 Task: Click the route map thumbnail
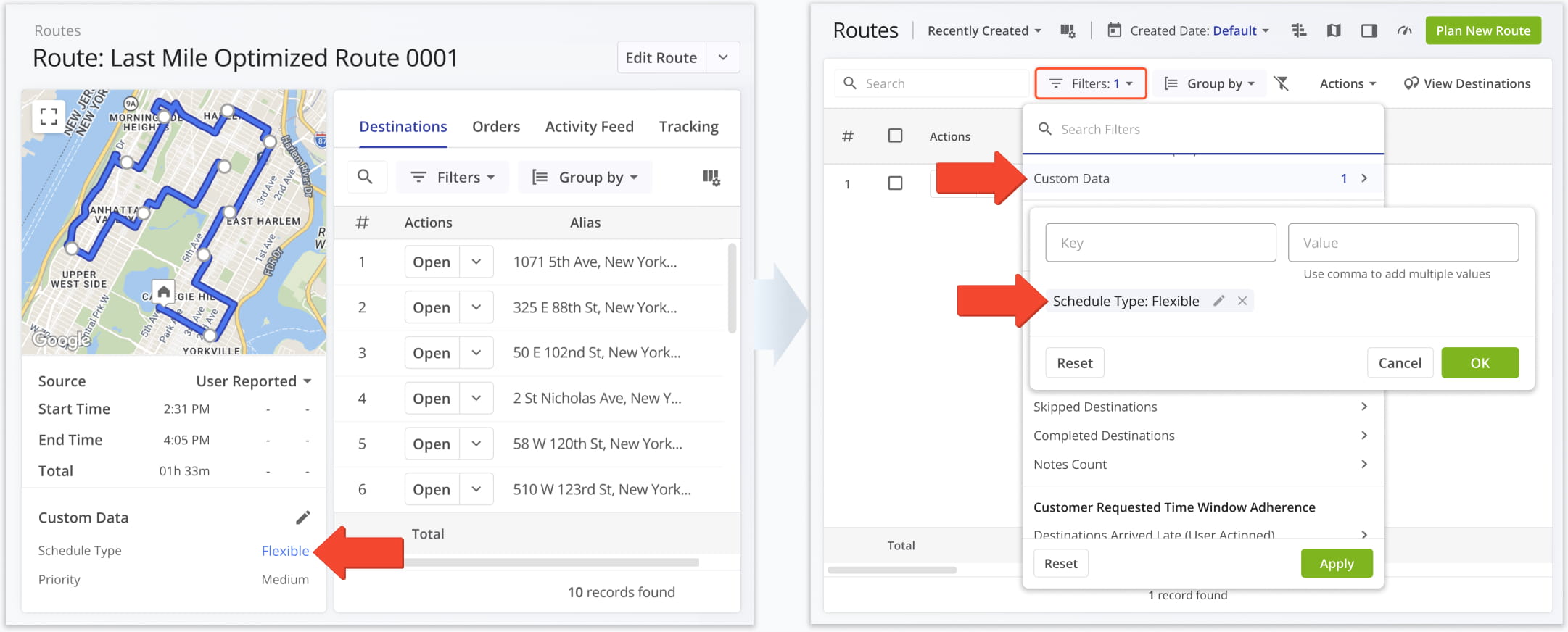tap(174, 222)
